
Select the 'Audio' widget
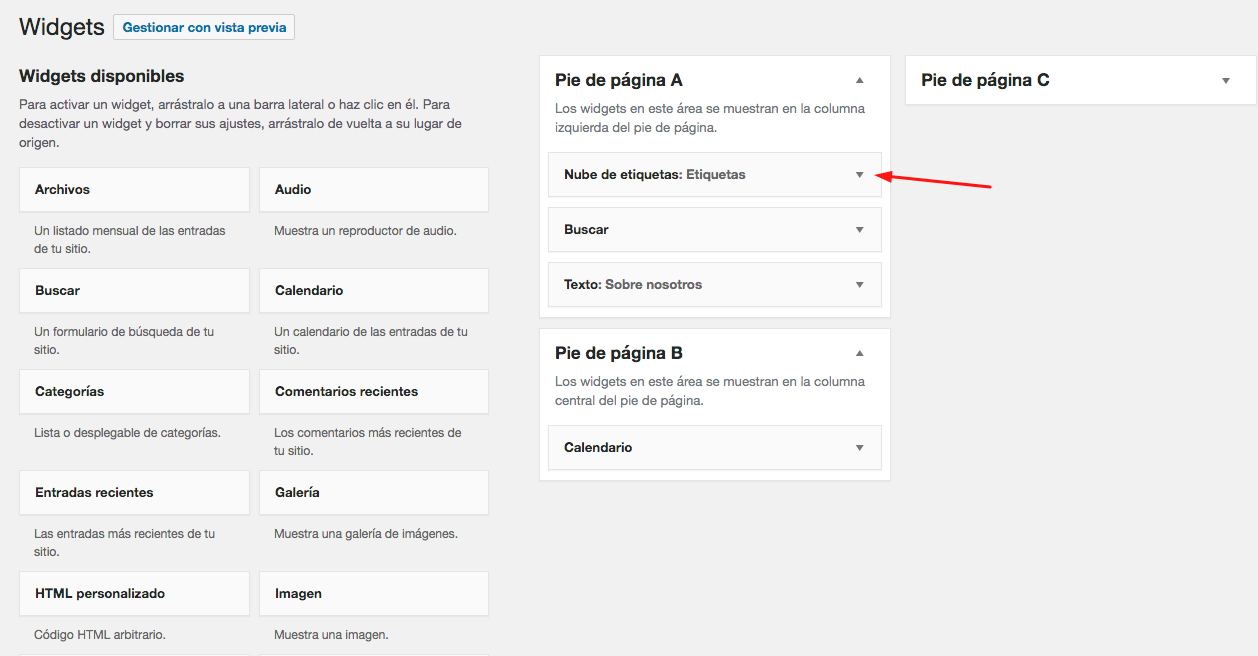(x=373, y=189)
